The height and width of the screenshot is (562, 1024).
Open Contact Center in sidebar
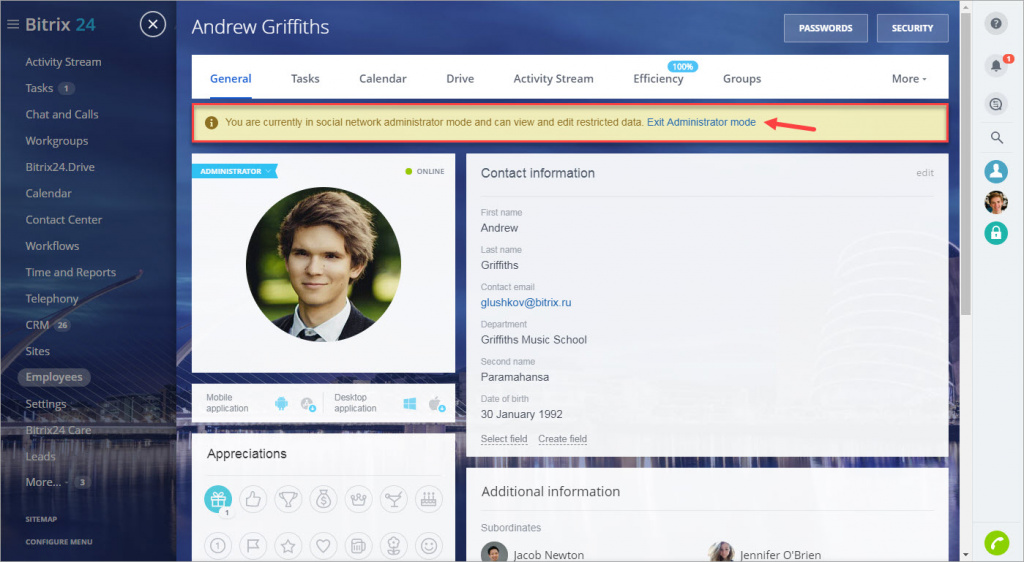63,220
